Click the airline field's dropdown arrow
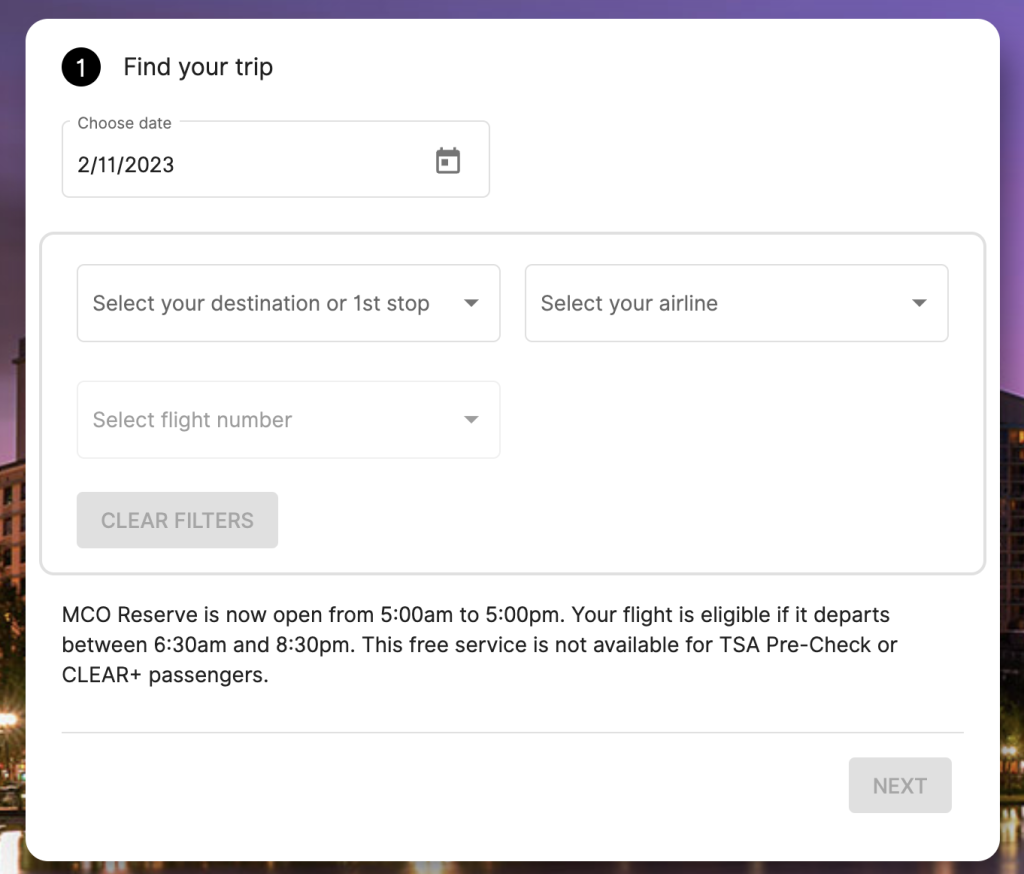The image size is (1024, 874). [x=919, y=303]
